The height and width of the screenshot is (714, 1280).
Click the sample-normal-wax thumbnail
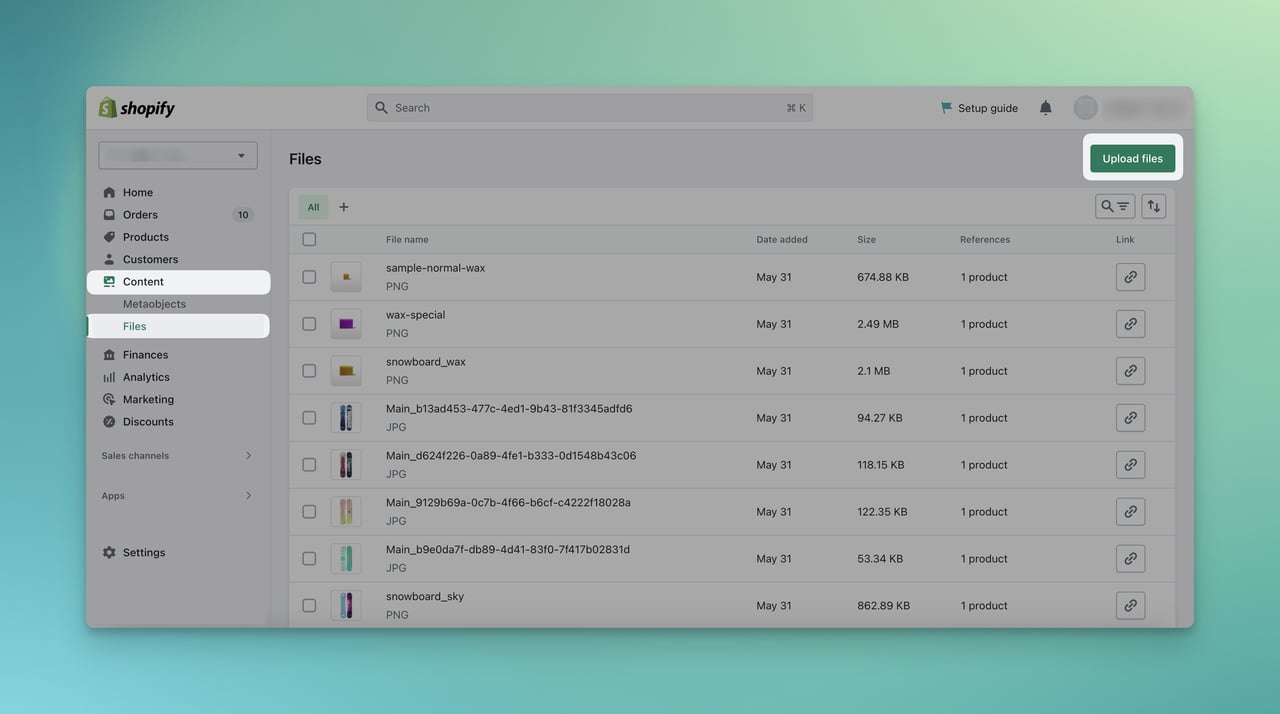click(x=346, y=277)
